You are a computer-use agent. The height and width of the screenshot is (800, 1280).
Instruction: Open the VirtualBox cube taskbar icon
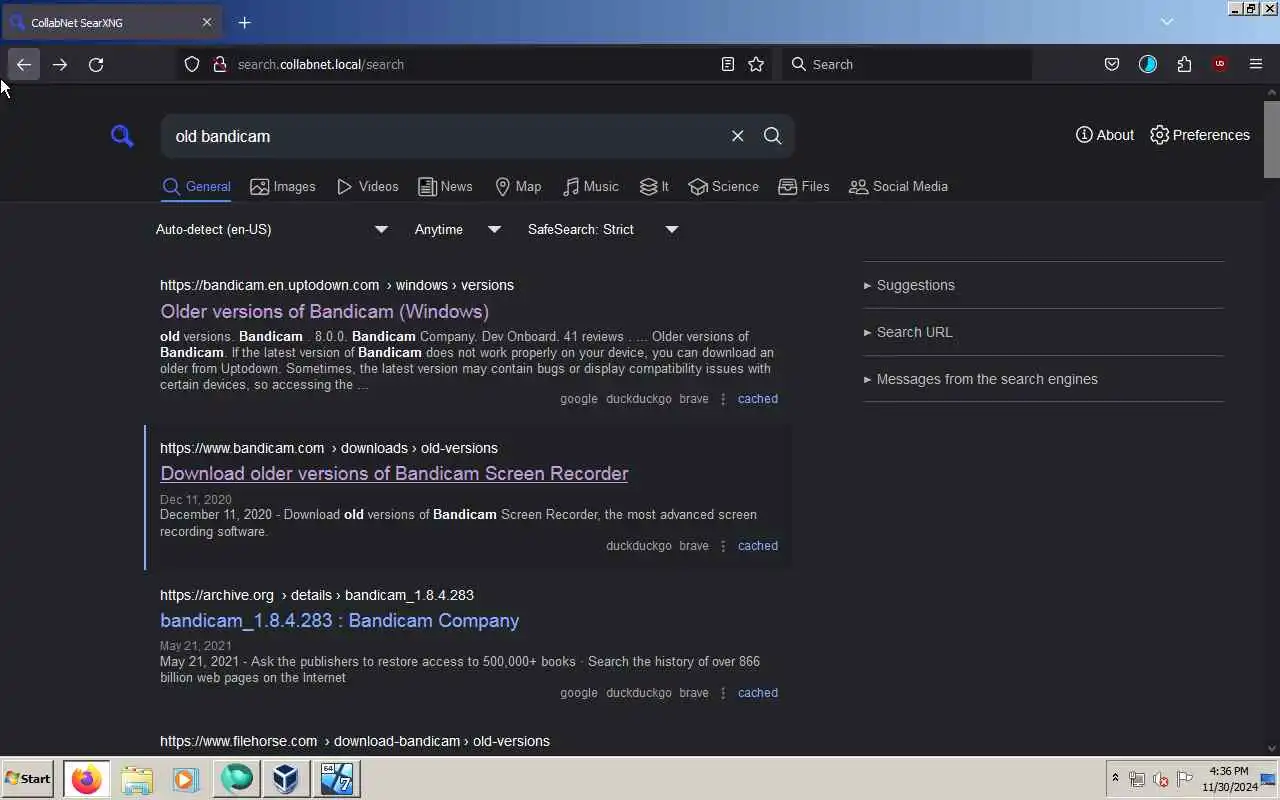point(286,778)
